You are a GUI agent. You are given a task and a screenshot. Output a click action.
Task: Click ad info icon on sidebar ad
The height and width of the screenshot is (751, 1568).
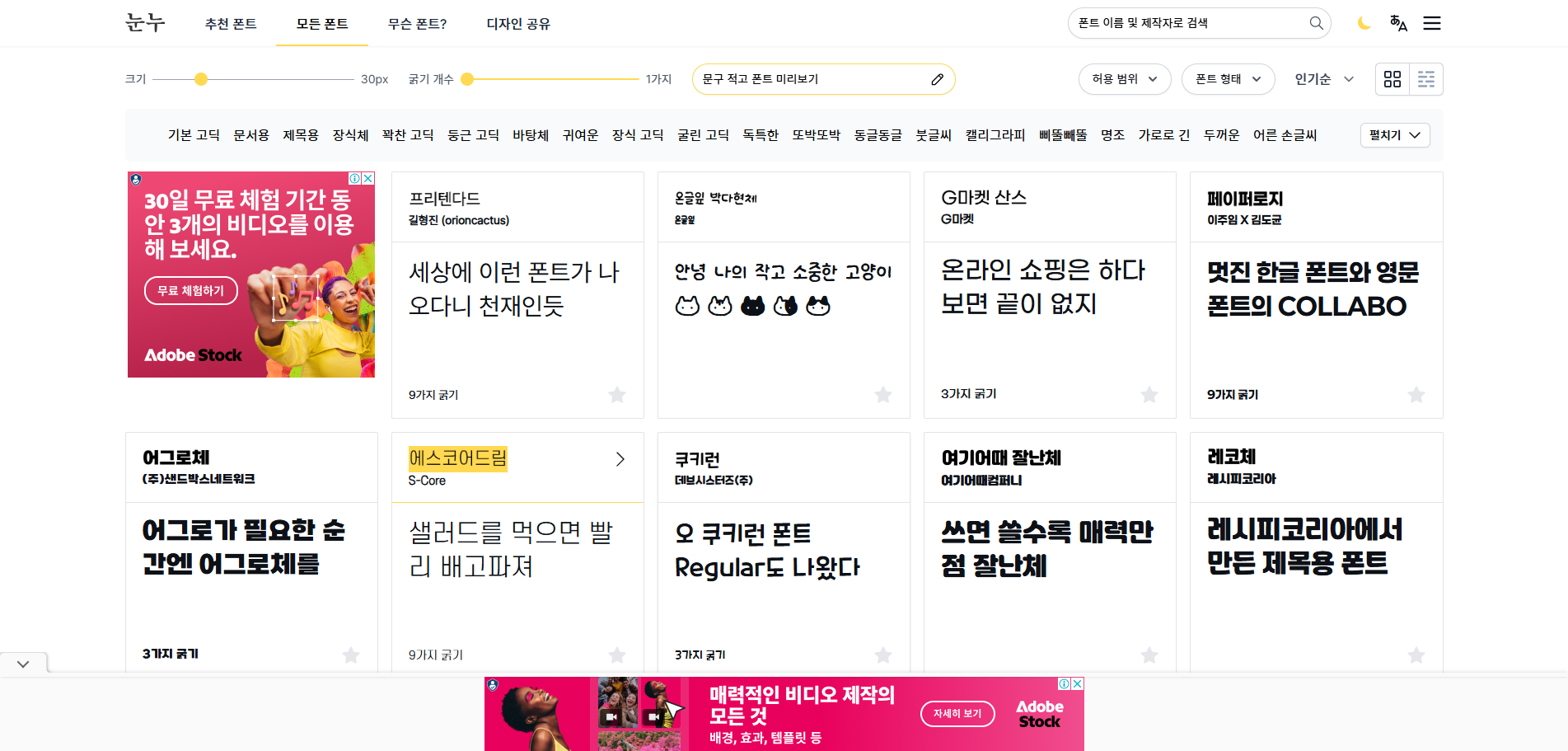click(355, 178)
